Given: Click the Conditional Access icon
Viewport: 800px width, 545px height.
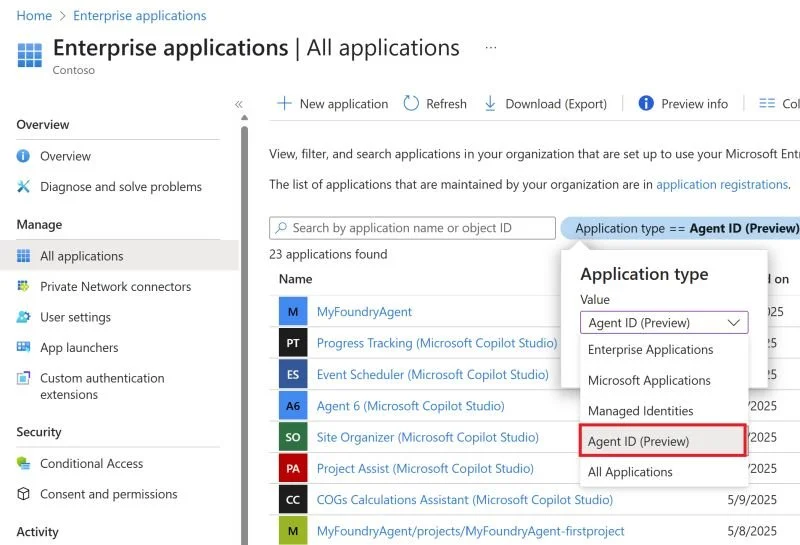Looking at the screenshot, I should (23, 463).
